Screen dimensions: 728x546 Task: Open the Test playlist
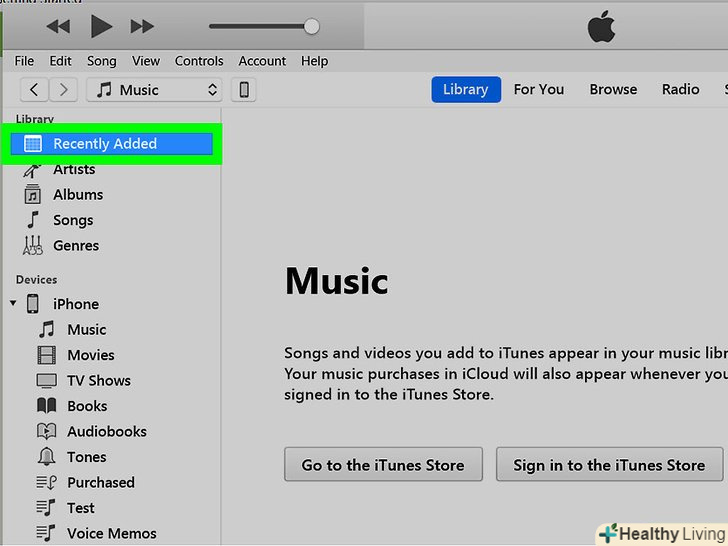[x=81, y=508]
